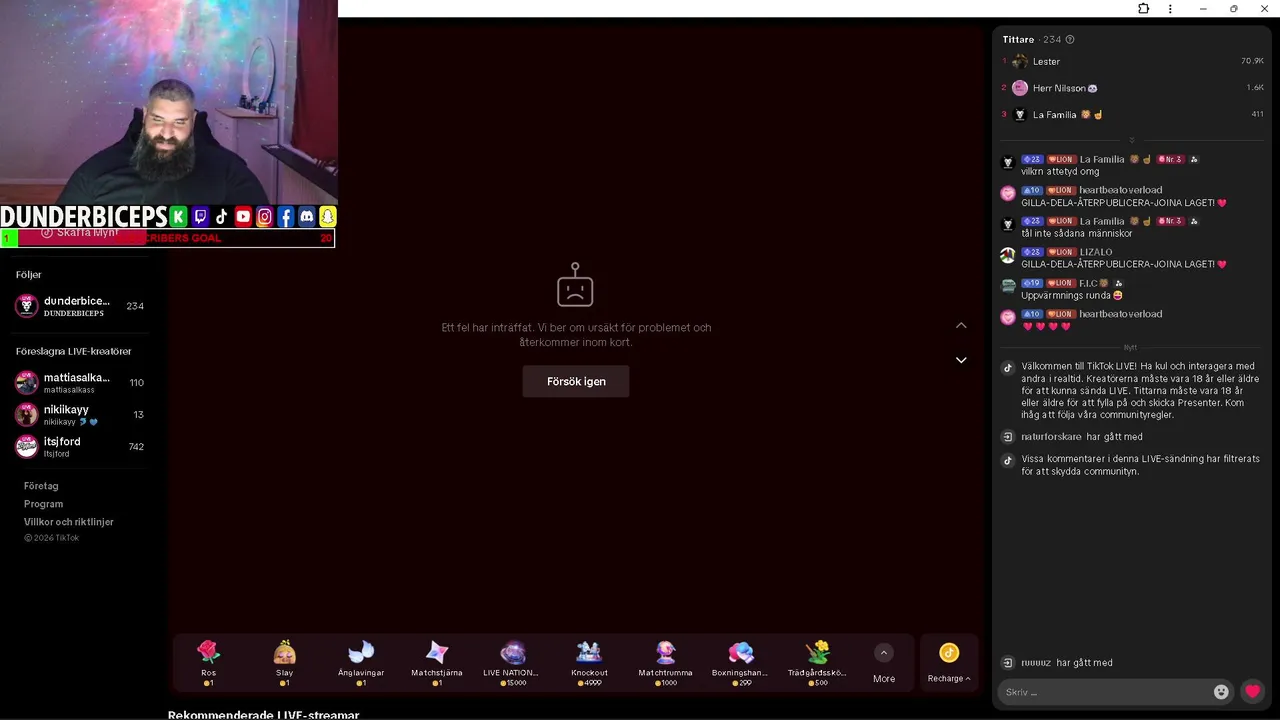Expand the top viewers list double chevron

(x=1132, y=140)
